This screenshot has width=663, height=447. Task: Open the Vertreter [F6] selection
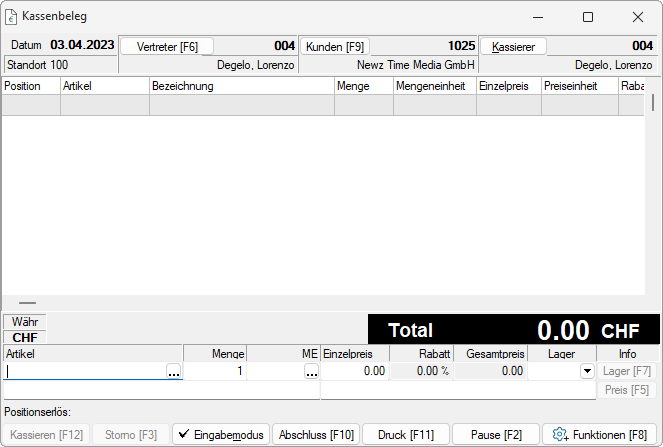tap(167, 47)
